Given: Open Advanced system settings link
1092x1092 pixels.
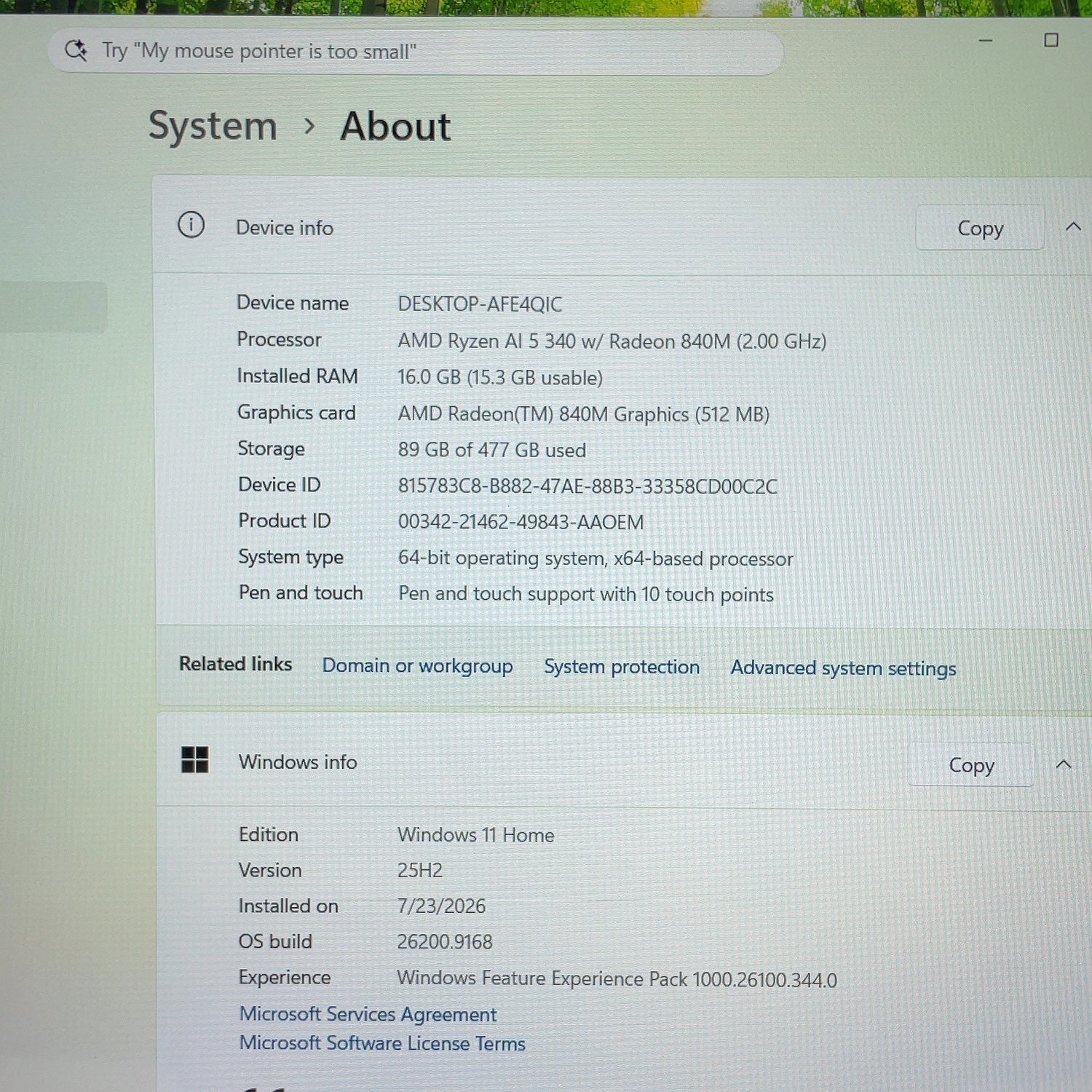Looking at the screenshot, I should coord(843,668).
